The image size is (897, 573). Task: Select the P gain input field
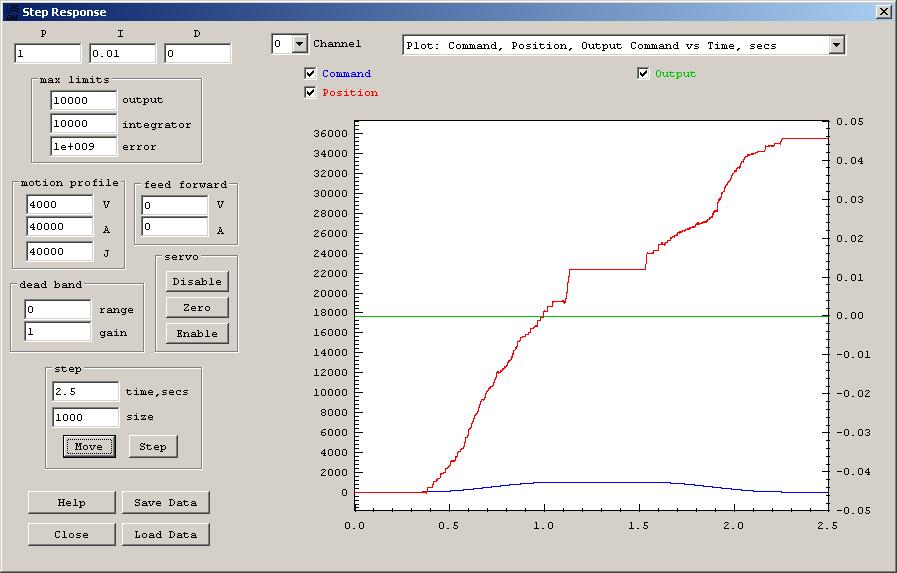(47, 53)
